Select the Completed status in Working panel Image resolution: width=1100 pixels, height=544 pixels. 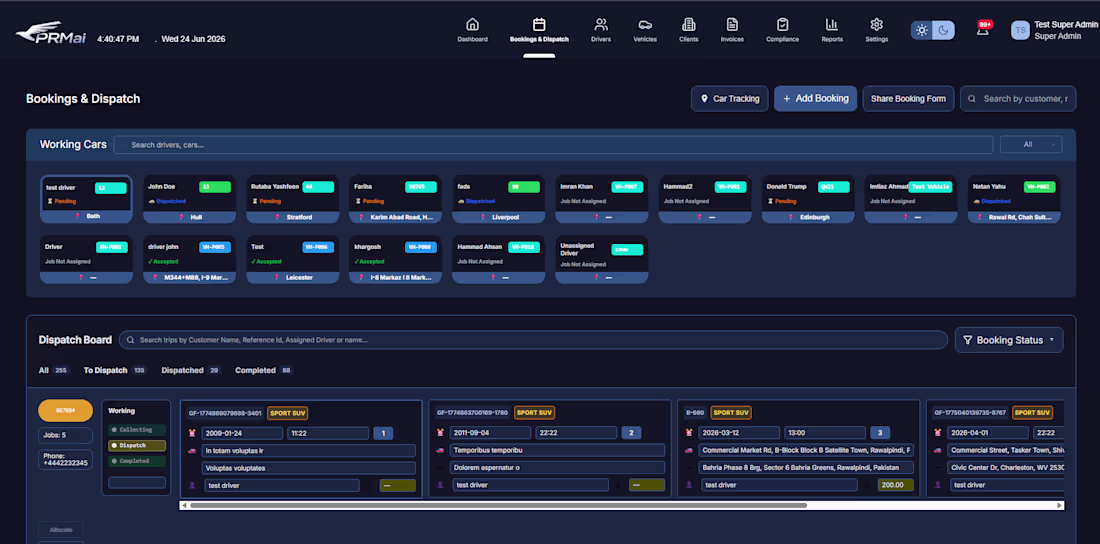pos(137,461)
